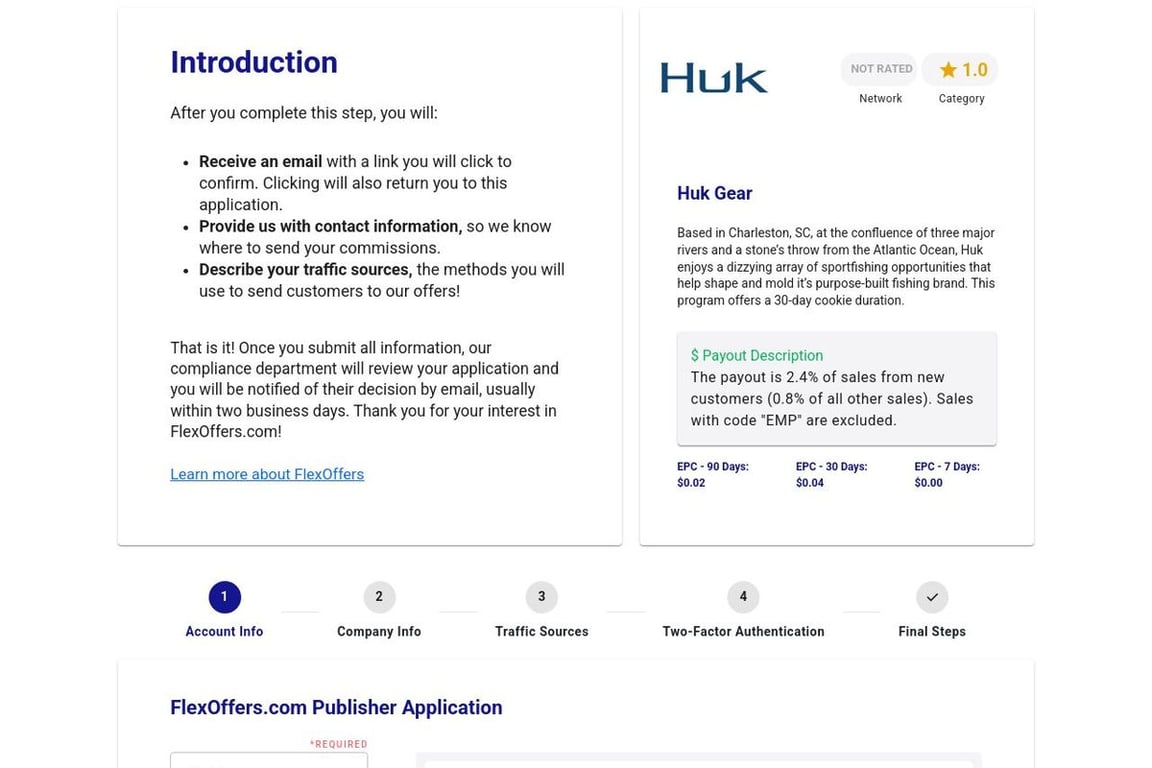Image resolution: width=1152 pixels, height=768 pixels.
Task: Click 'Provide us with contact information' text
Action: click(330, 226)
